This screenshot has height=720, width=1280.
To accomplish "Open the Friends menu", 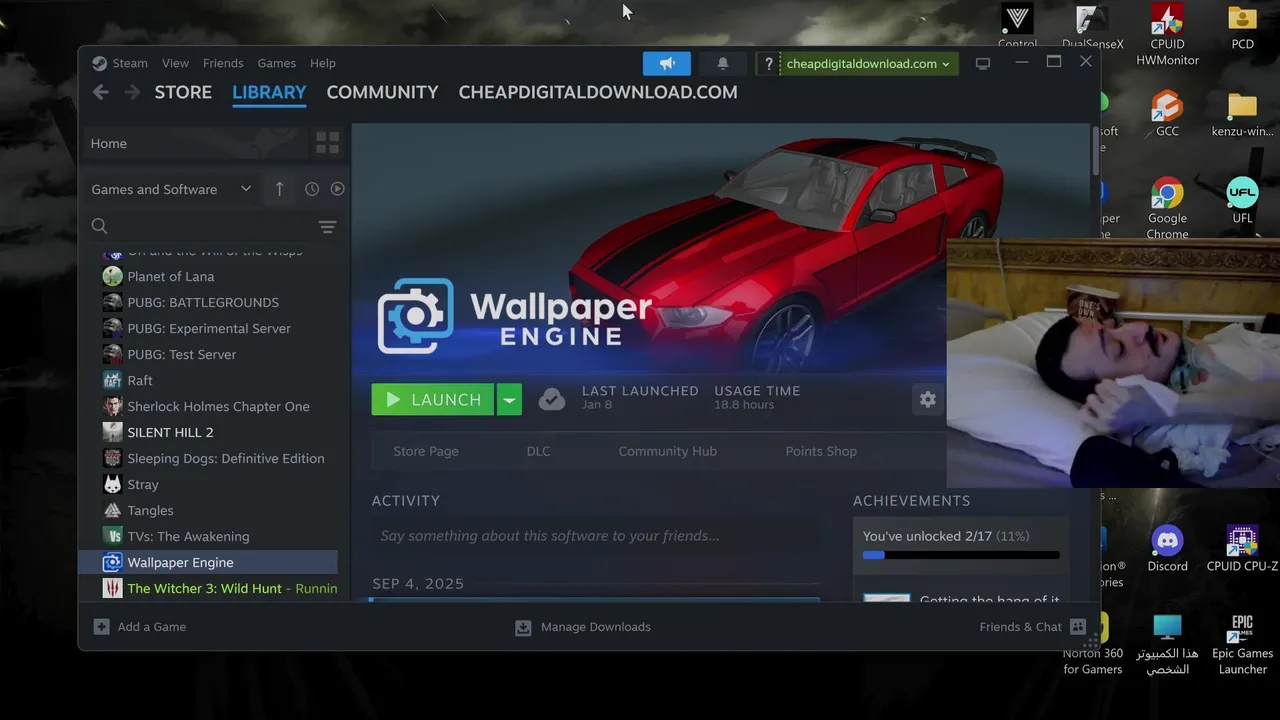I will [x=223, y=63].
